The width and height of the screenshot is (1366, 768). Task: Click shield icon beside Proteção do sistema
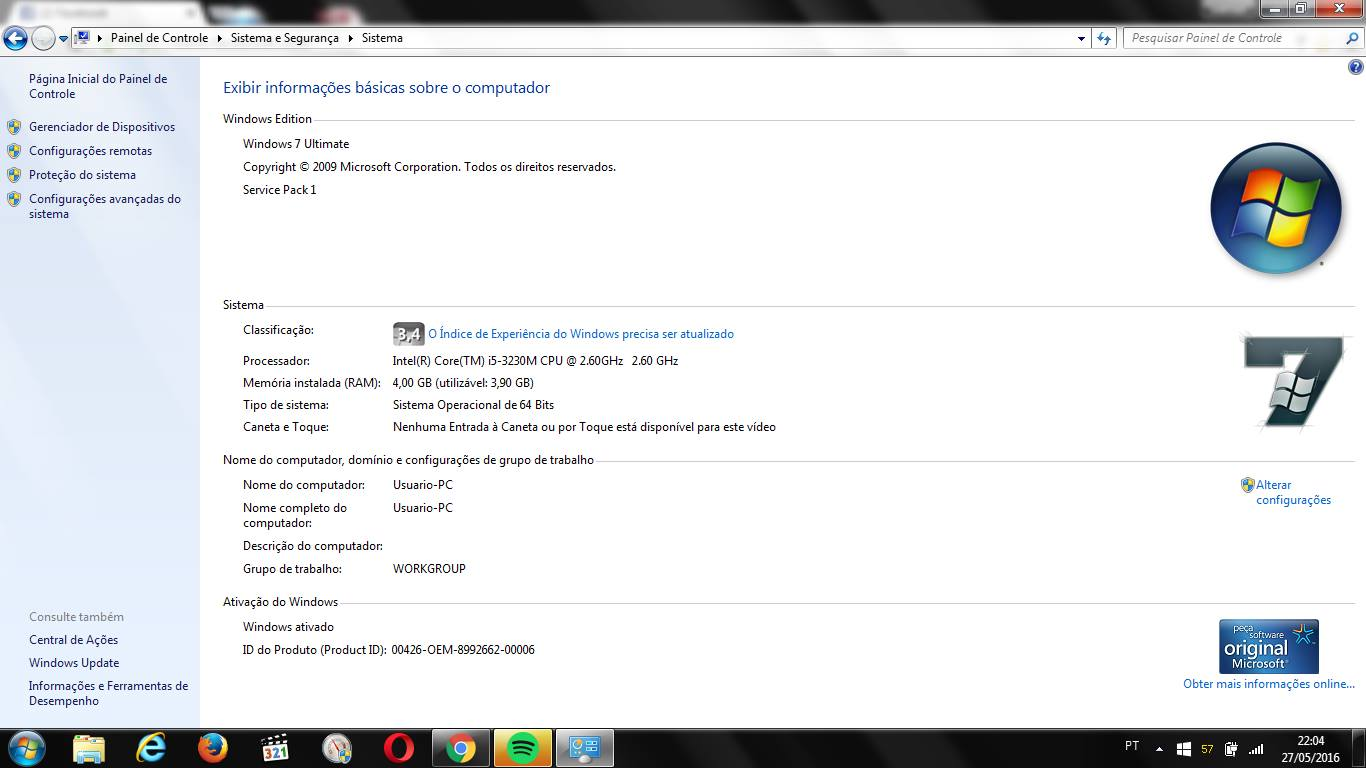[14, 175]
